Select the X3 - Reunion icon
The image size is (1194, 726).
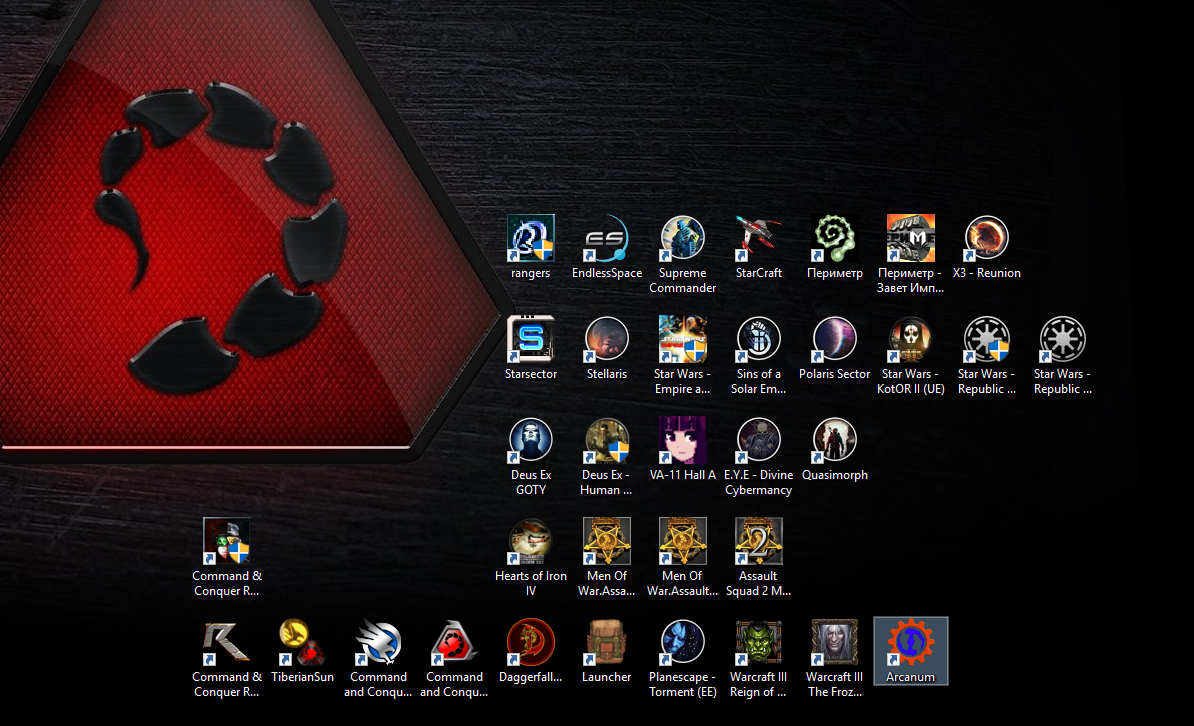987,238
